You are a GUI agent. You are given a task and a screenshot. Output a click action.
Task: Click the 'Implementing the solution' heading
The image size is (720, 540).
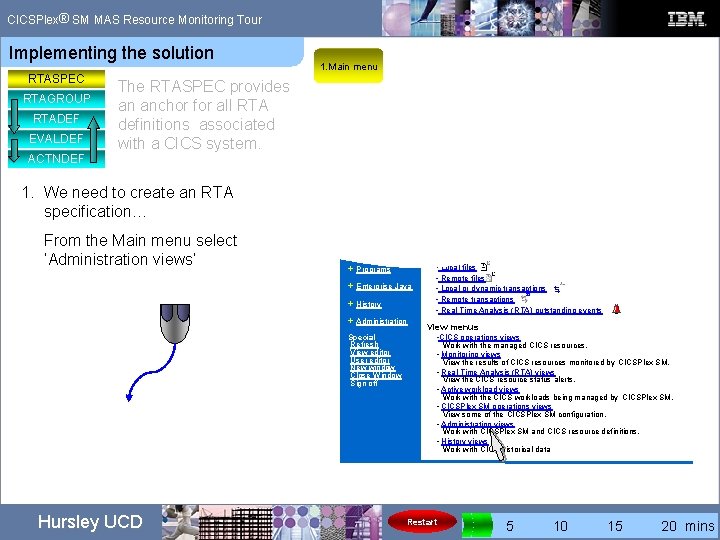click(x=111, y=53)
